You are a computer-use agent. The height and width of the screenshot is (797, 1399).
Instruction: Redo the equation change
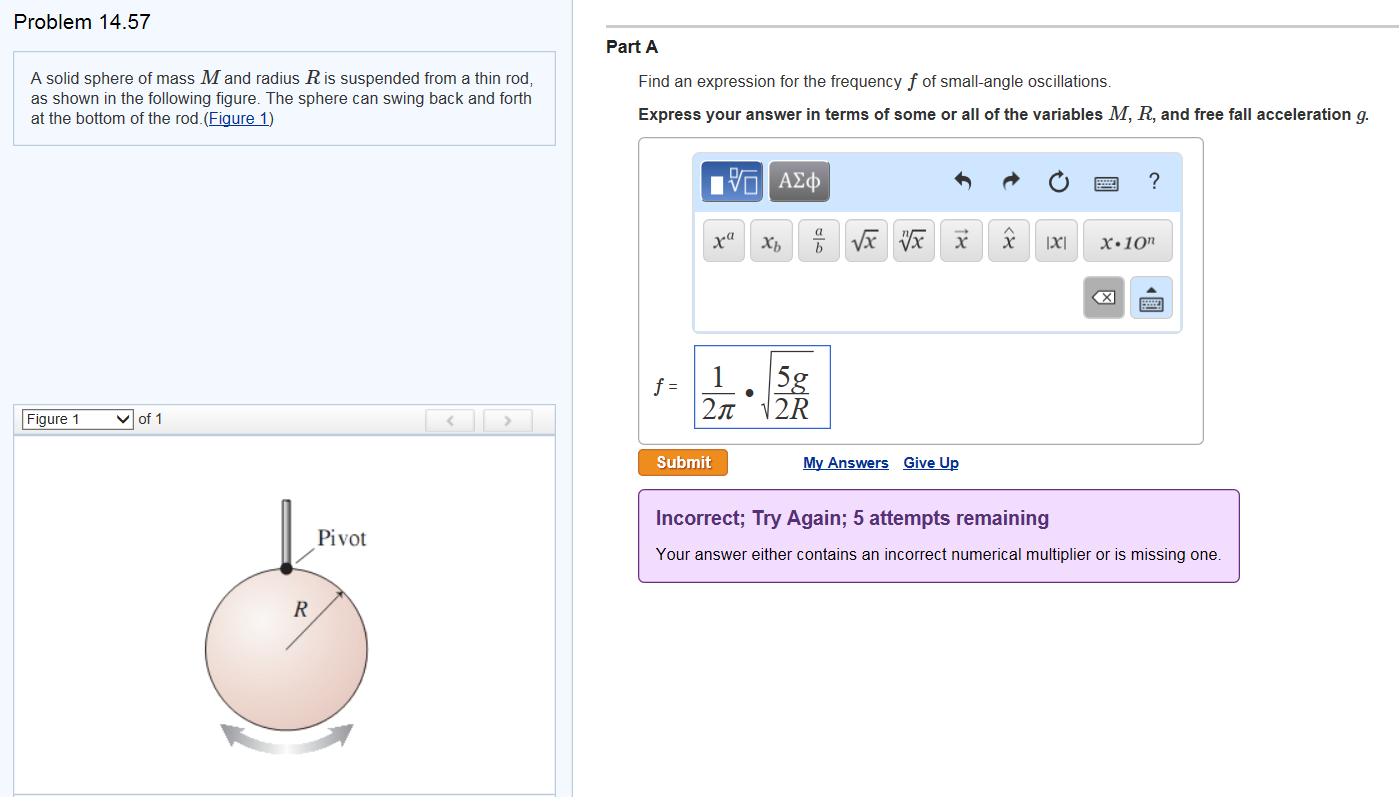click(1010, 181)
